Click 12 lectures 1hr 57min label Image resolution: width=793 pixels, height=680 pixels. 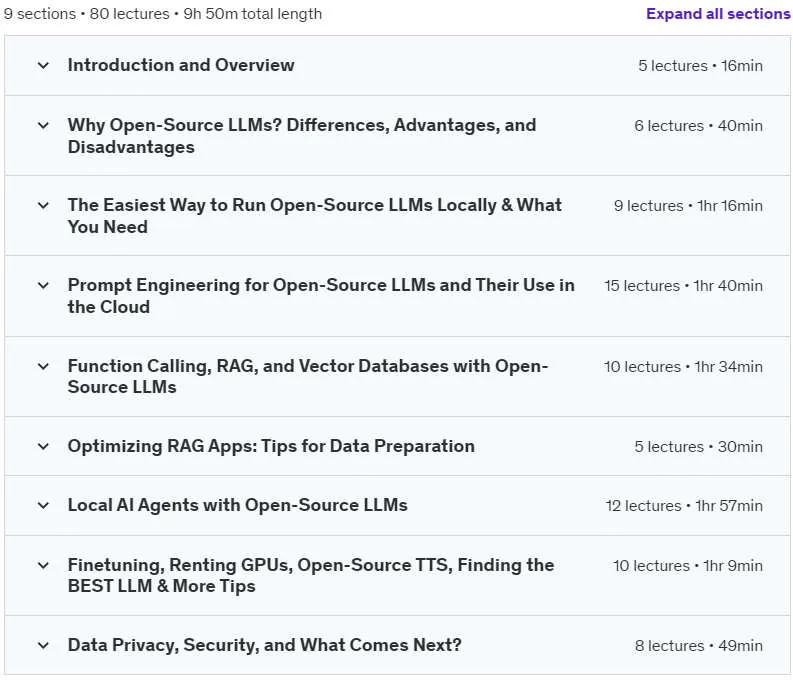coord(684,506)
